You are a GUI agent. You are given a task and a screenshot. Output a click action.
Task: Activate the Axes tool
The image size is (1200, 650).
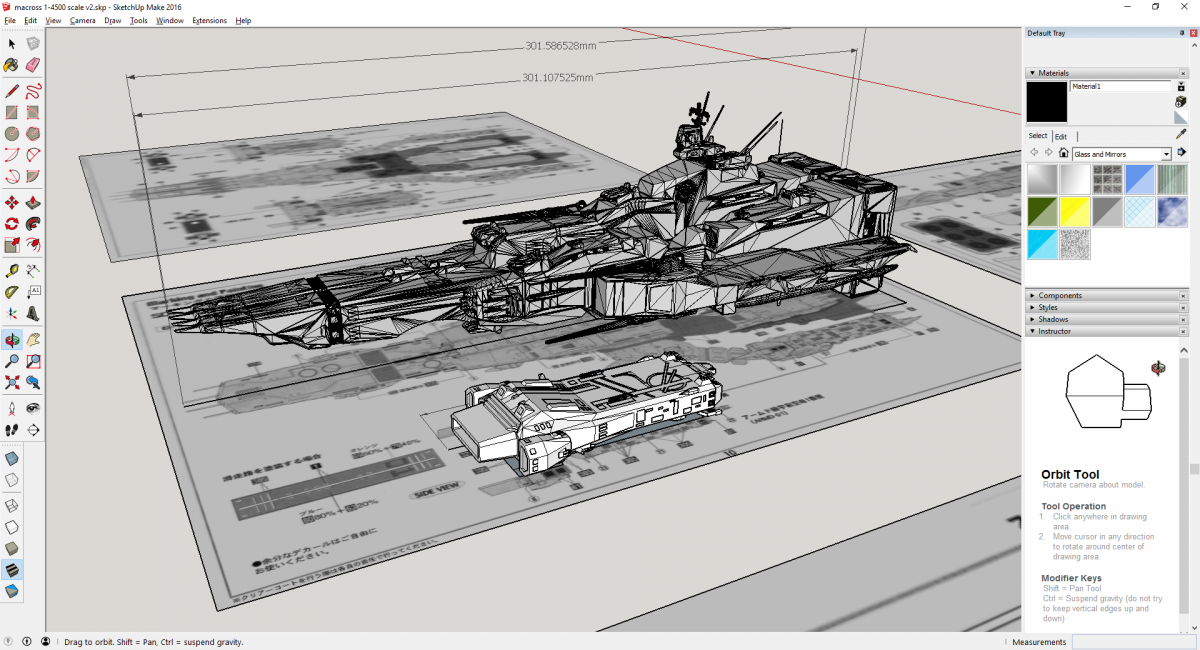12,313
